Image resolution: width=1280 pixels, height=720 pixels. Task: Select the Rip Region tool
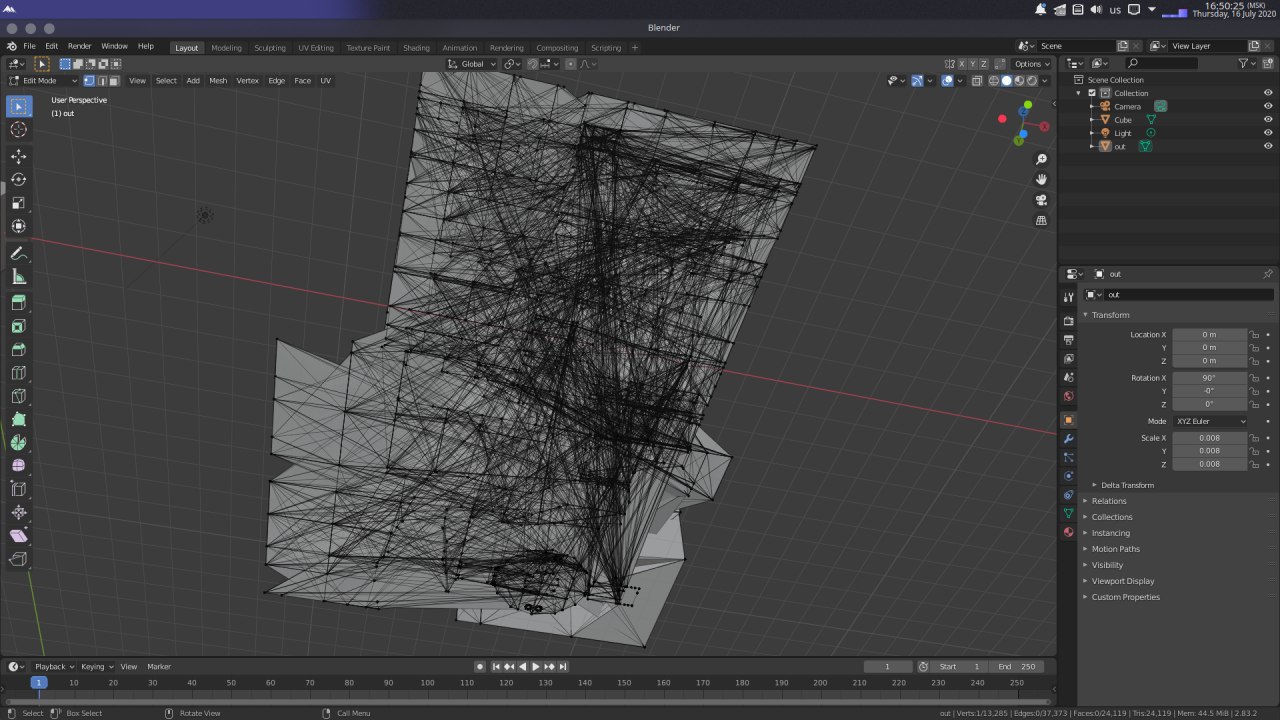click(19, 559)
